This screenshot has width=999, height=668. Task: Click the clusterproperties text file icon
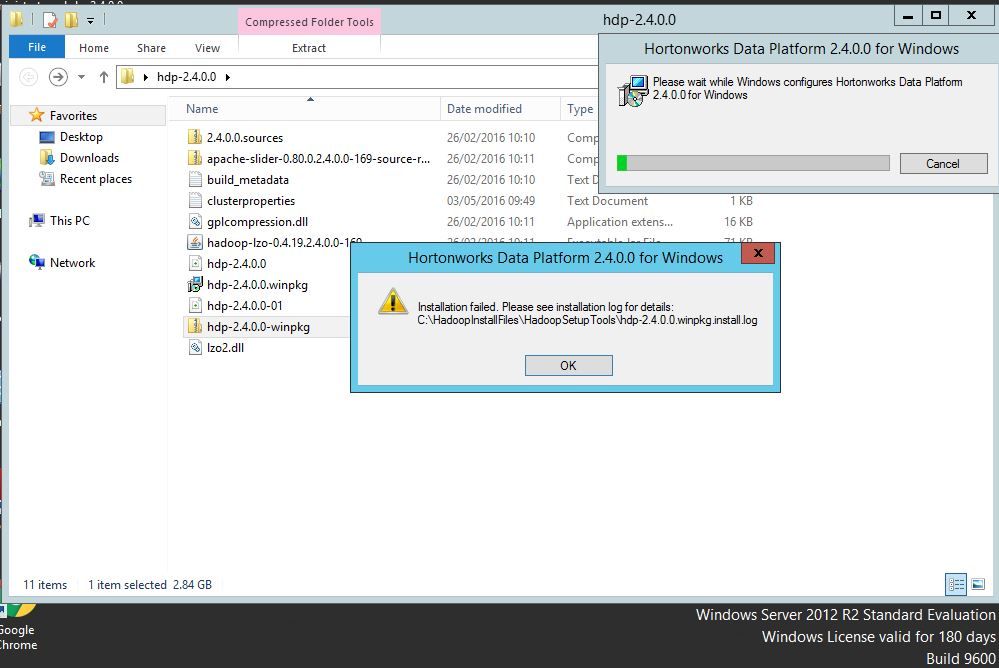click(x=195, y=200)
